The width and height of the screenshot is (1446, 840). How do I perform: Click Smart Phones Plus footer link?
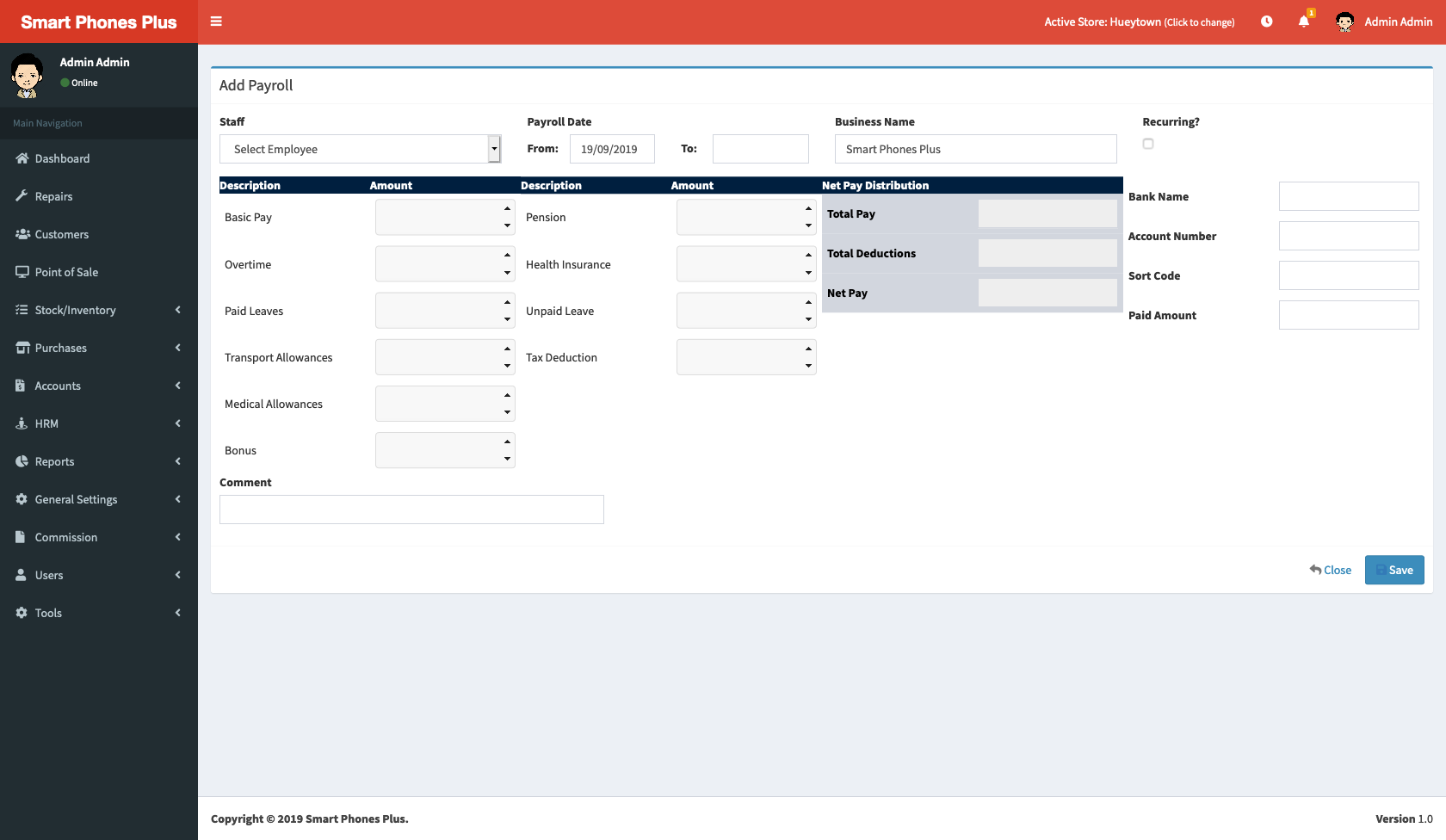click(355, 818)
